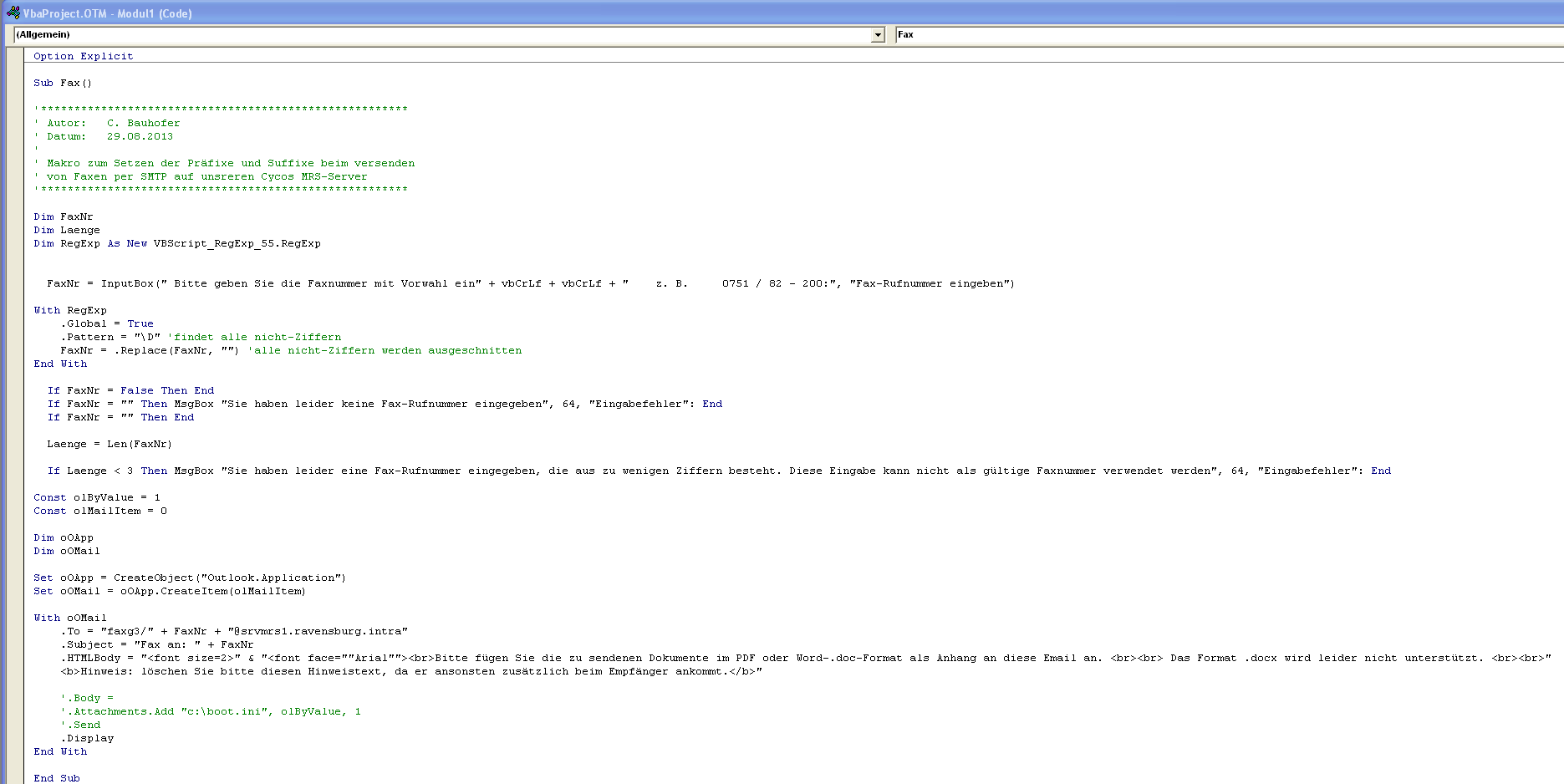The height and width of the screenshot is (784, 1564).
Task: Open the (Allgemein) object dropdown arrow
Action: [878, 35]
